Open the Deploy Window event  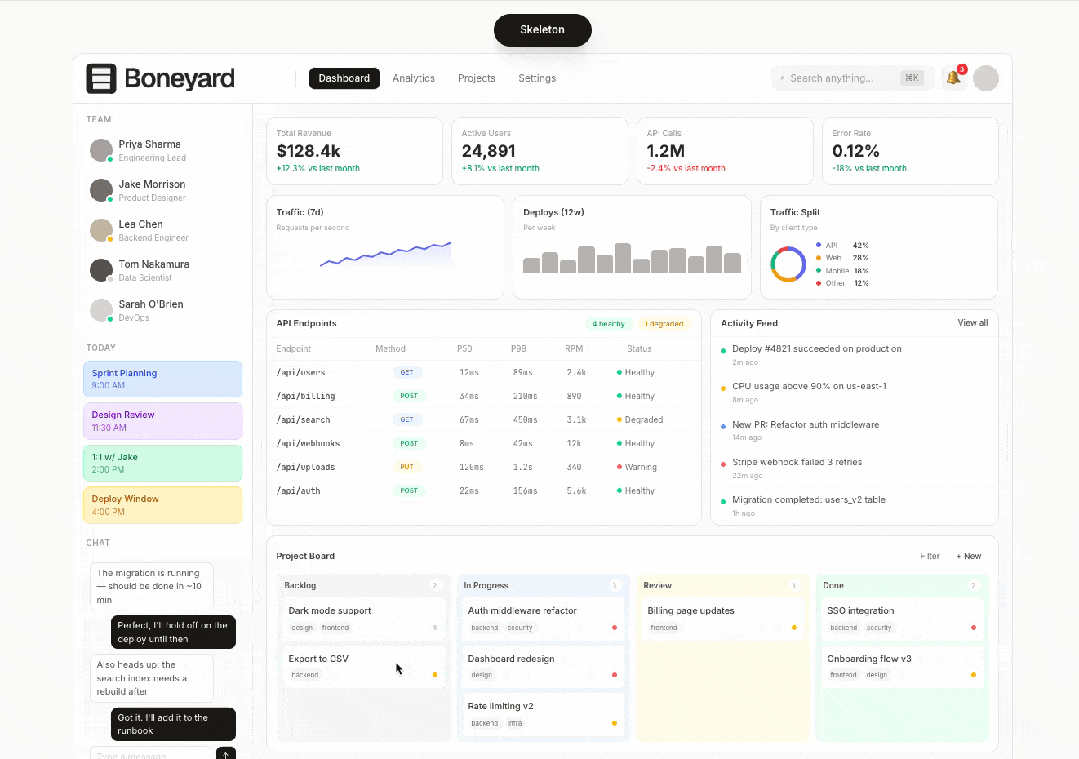162,505
